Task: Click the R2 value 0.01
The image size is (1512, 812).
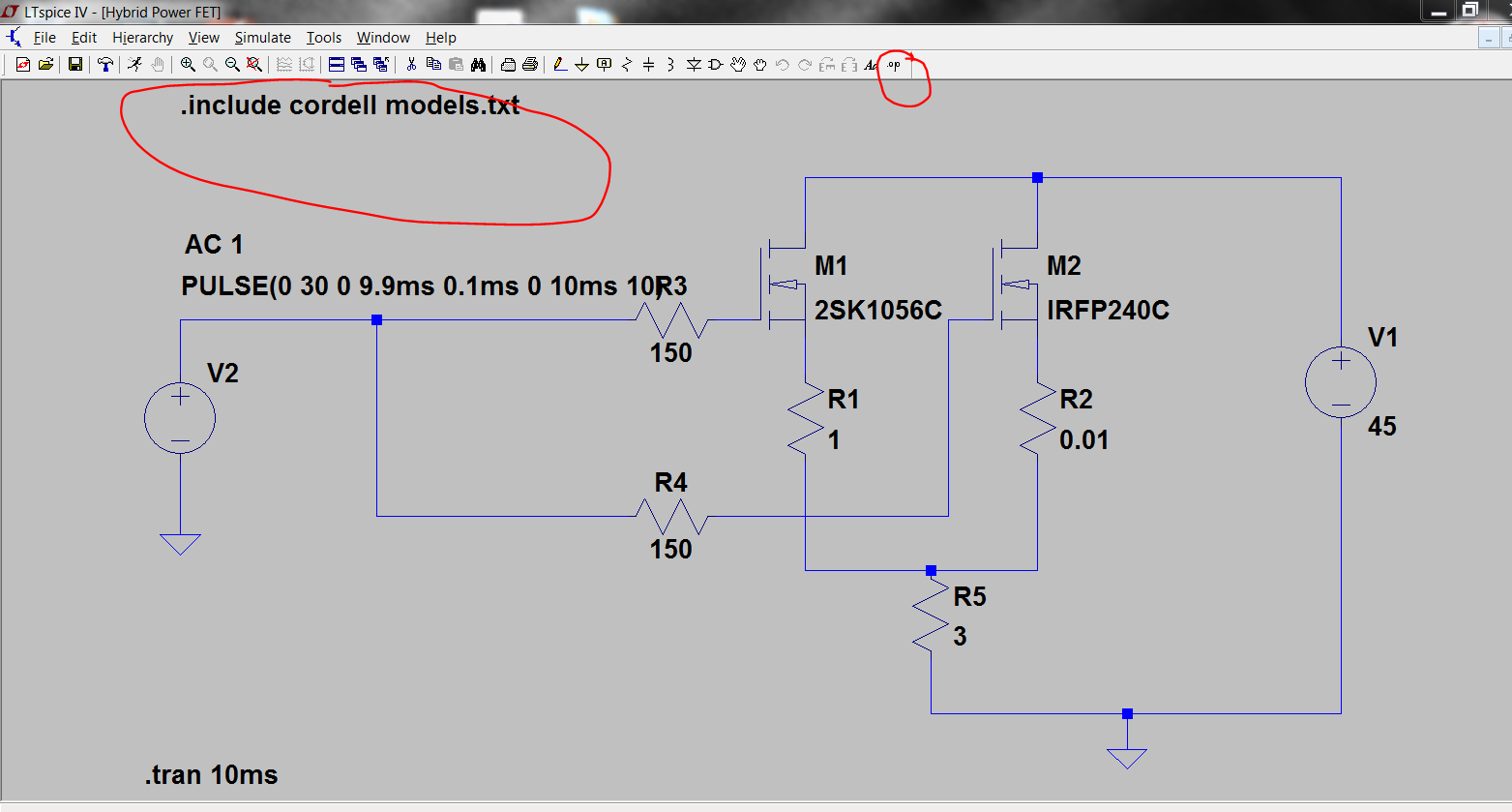Action: 1083,439
